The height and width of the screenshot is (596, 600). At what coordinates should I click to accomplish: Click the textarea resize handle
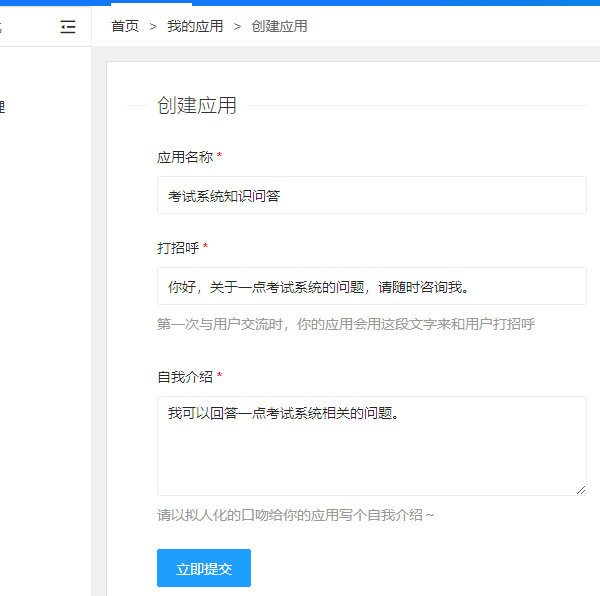point(581,490)
